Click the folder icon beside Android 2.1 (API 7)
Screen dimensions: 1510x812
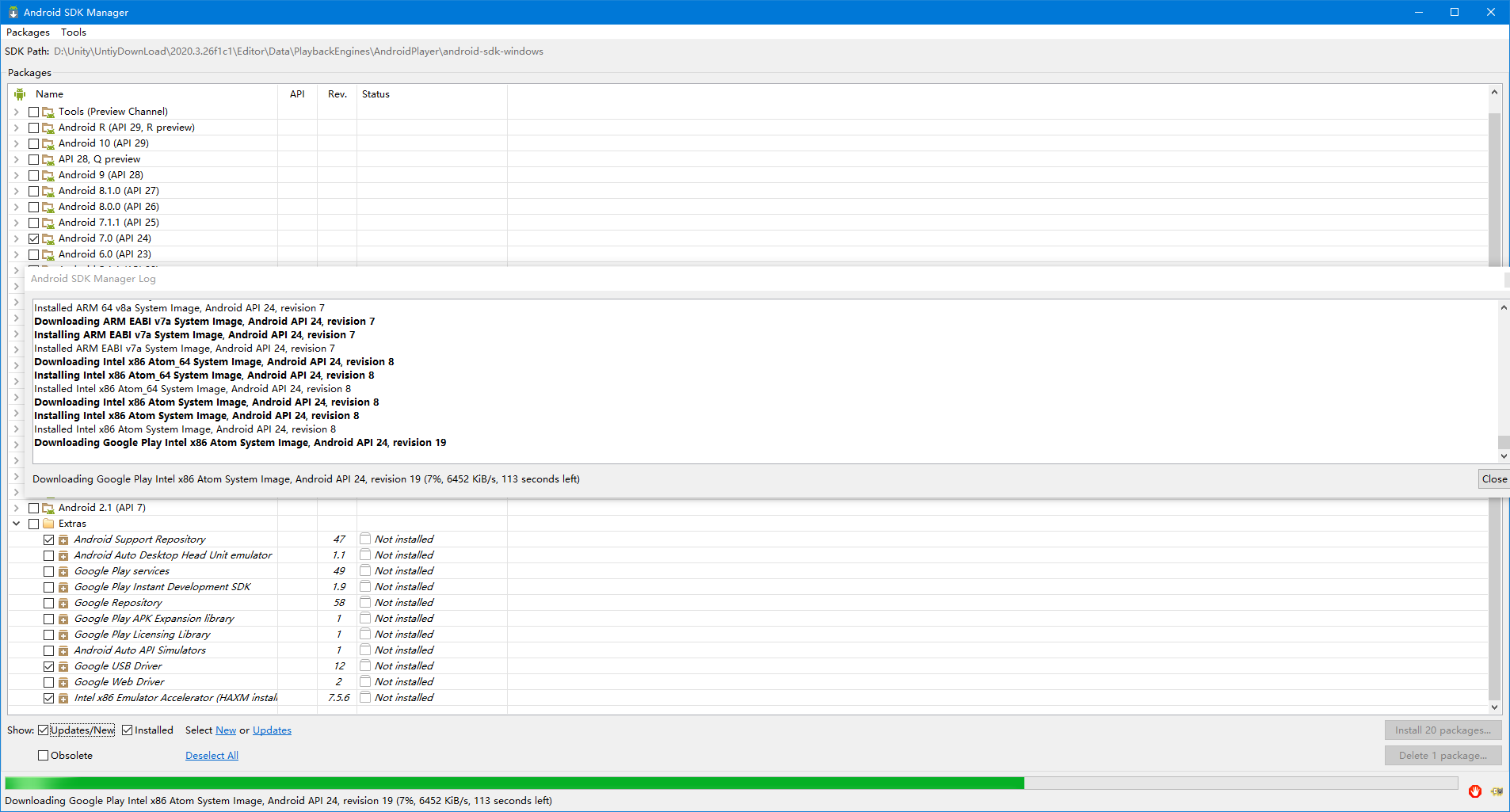48,508
